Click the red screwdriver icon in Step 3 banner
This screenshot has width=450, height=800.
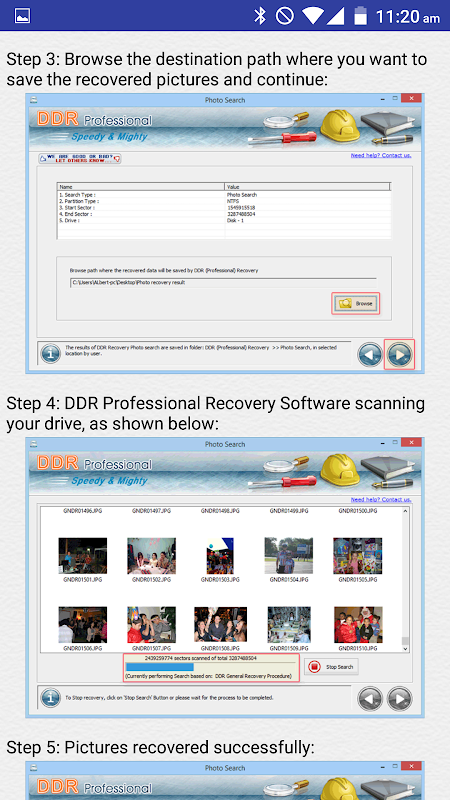[x=282, y=137]
